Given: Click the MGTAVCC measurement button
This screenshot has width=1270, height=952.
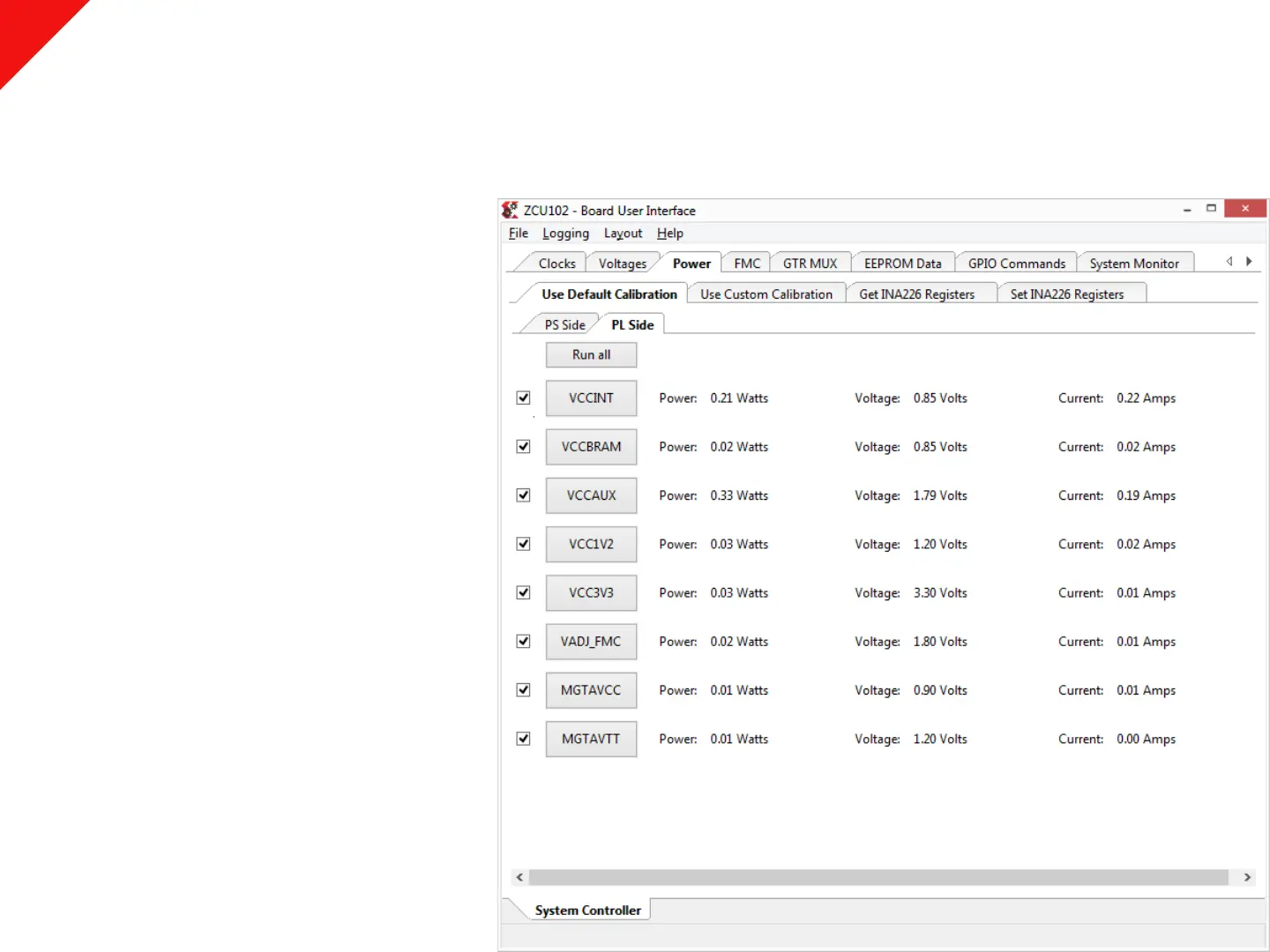Looking at the screenshot, I should (x=591, y=689).
